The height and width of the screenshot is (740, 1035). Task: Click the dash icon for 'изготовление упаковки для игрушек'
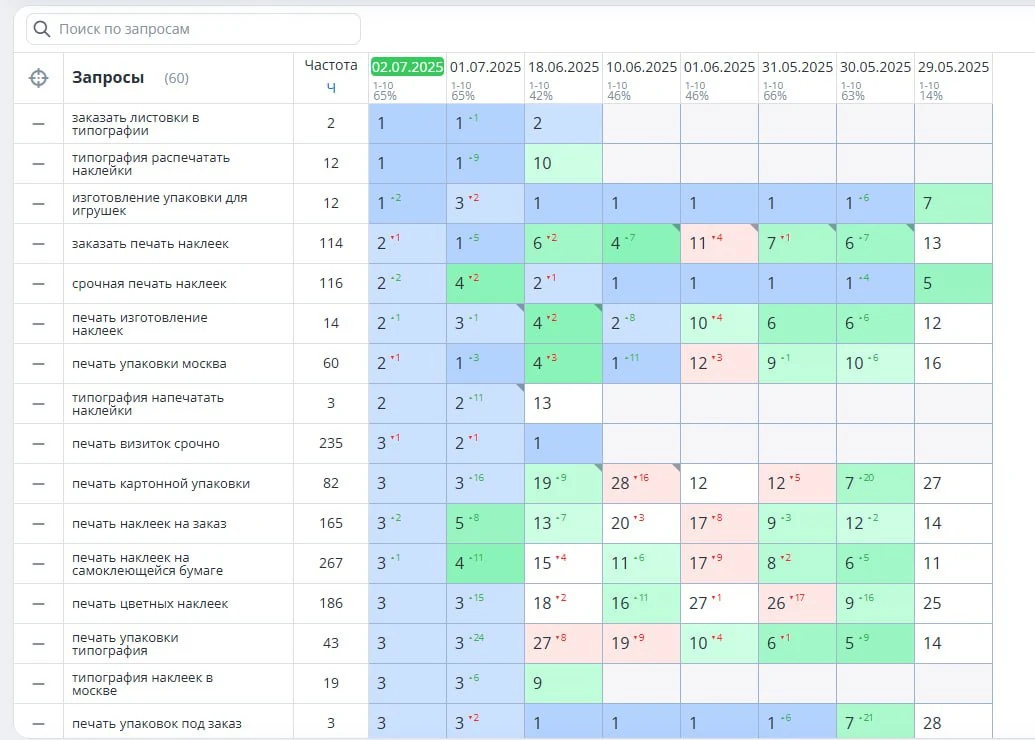[38, 203]
